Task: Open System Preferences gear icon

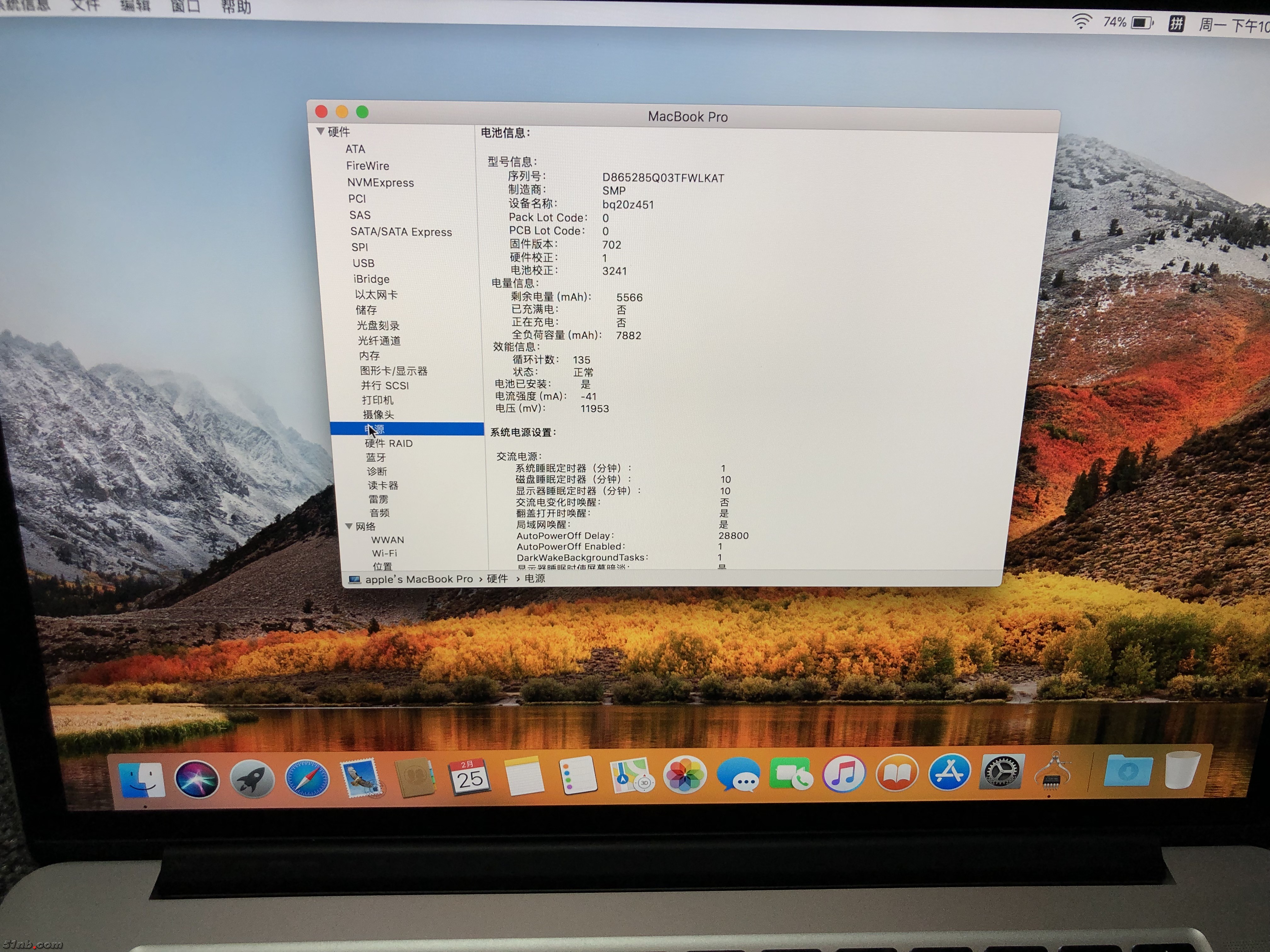Action: click(1002, 771)
